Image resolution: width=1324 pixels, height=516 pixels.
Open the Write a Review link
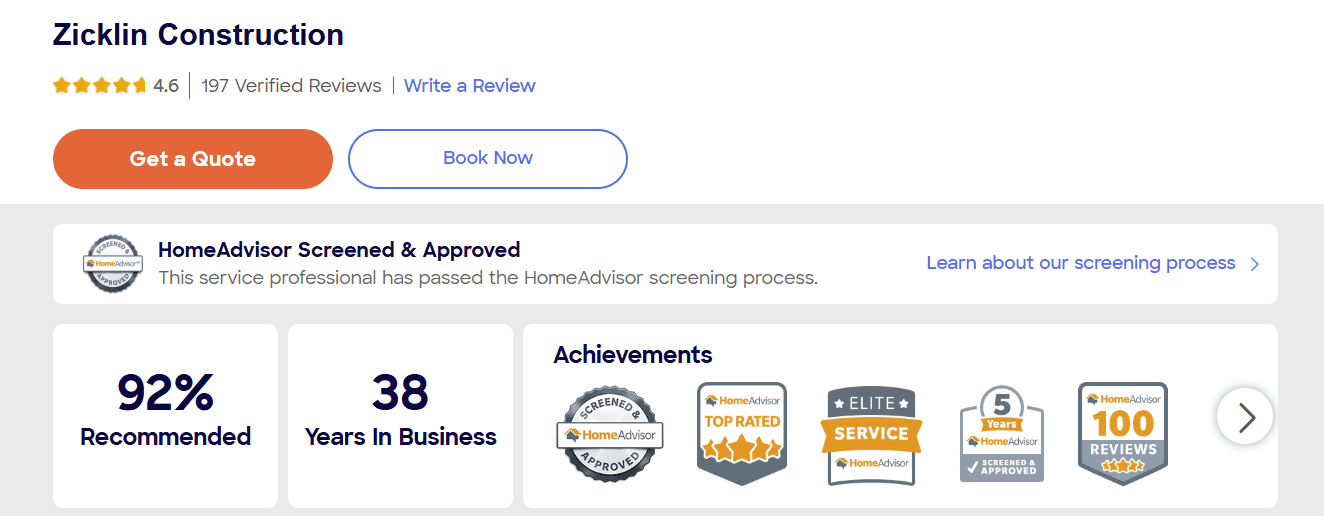coord(470,86)
